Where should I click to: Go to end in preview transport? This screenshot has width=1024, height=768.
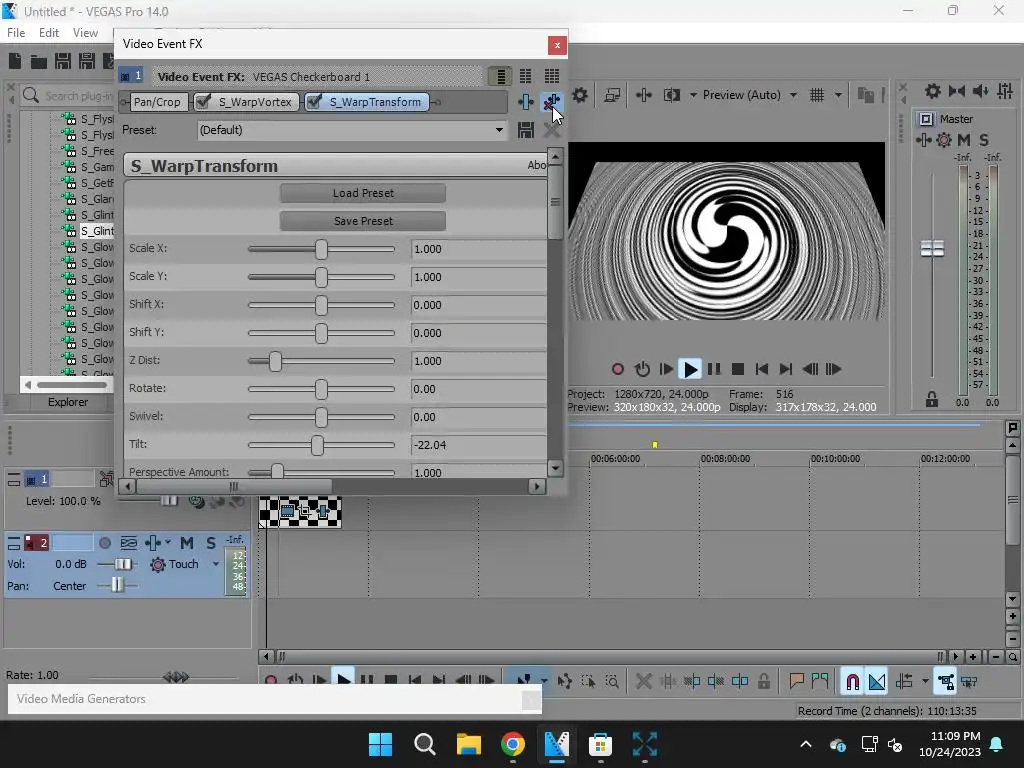pyautogui.click(x=786, y=370)
